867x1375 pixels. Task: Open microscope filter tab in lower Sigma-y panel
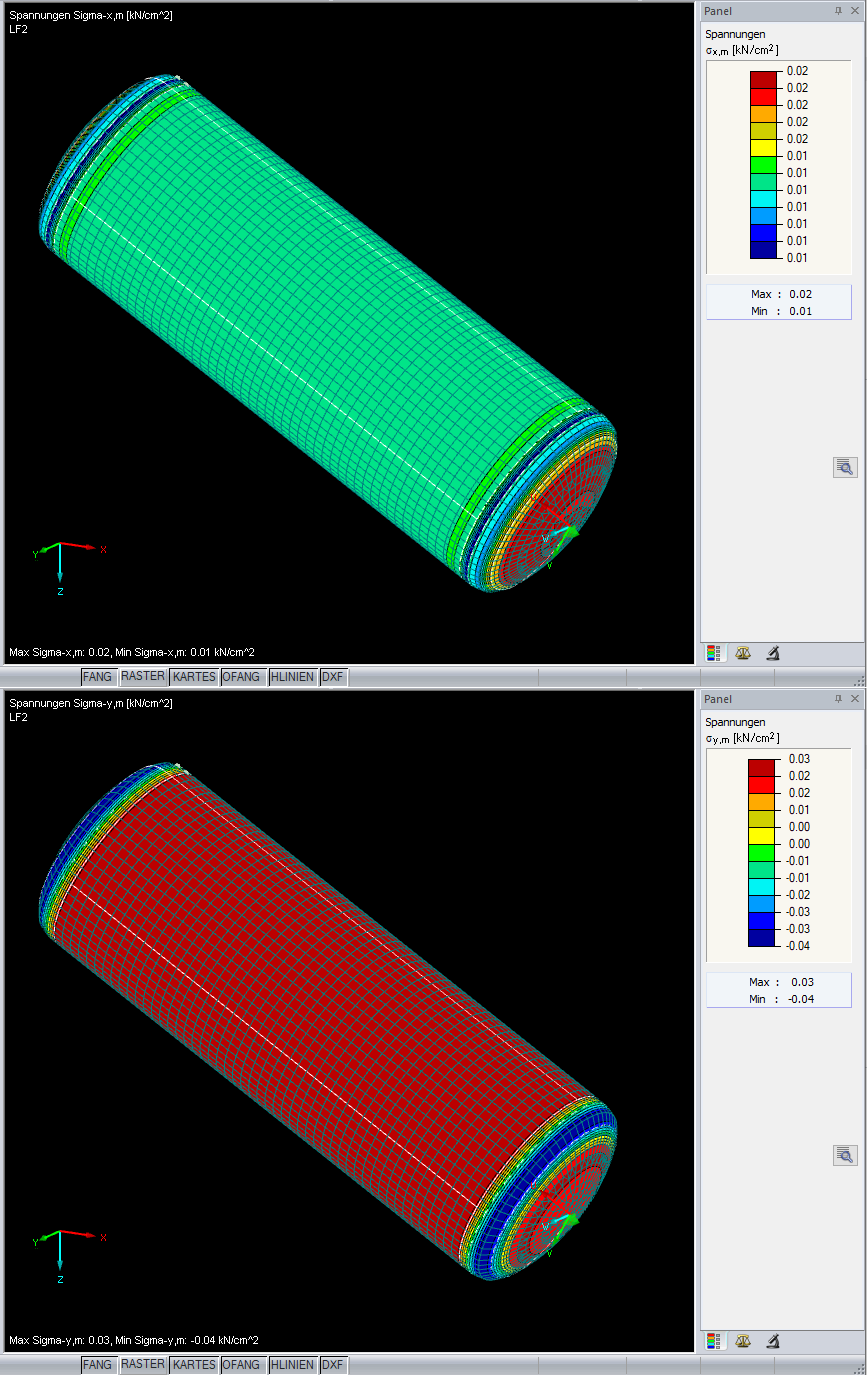(x=773, y=1341)
